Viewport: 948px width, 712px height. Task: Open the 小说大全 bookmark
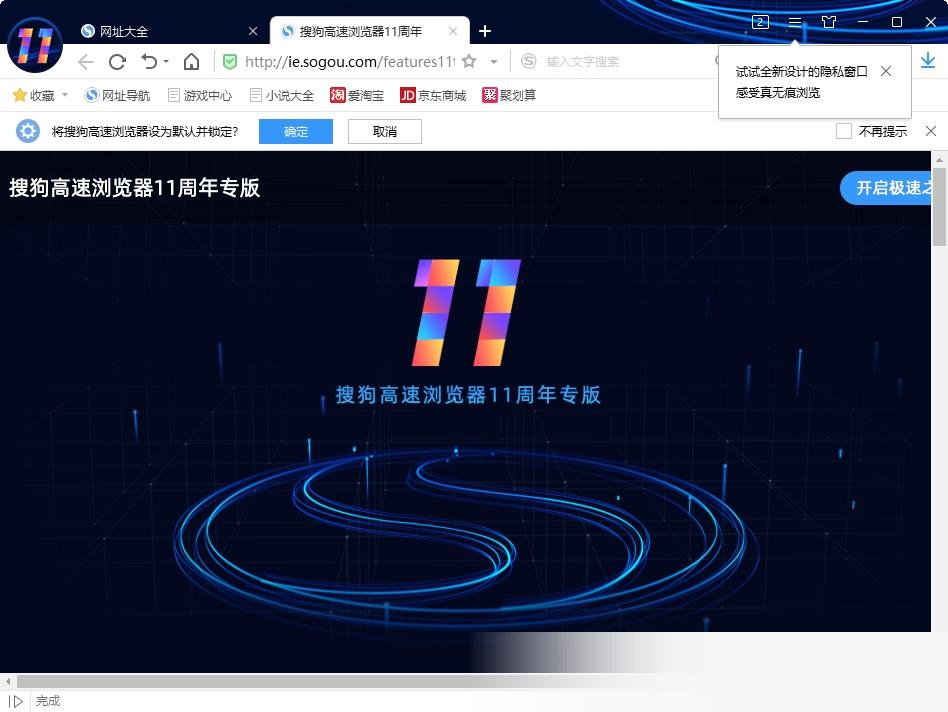click(x=282, y=95)
